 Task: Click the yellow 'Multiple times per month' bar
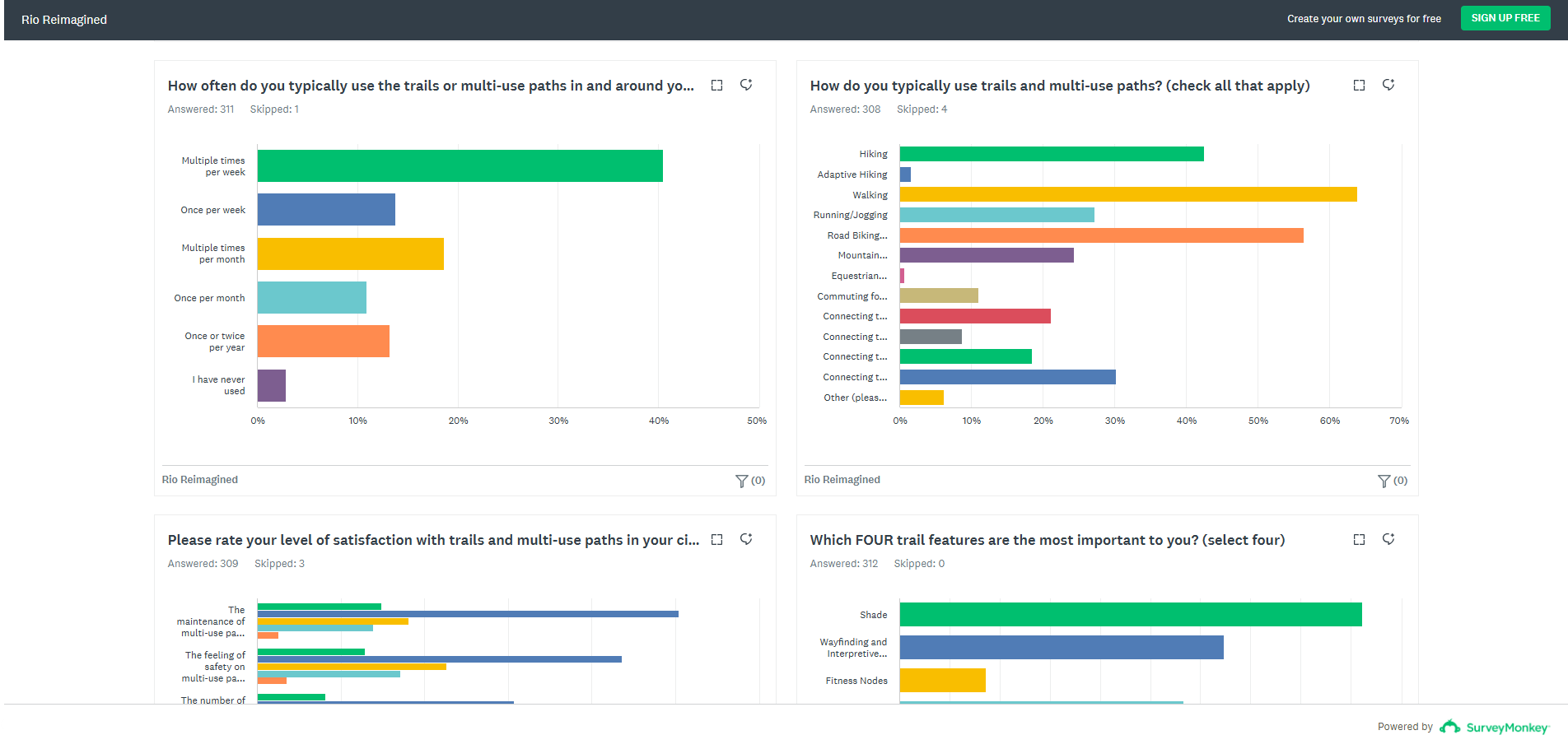351,254
